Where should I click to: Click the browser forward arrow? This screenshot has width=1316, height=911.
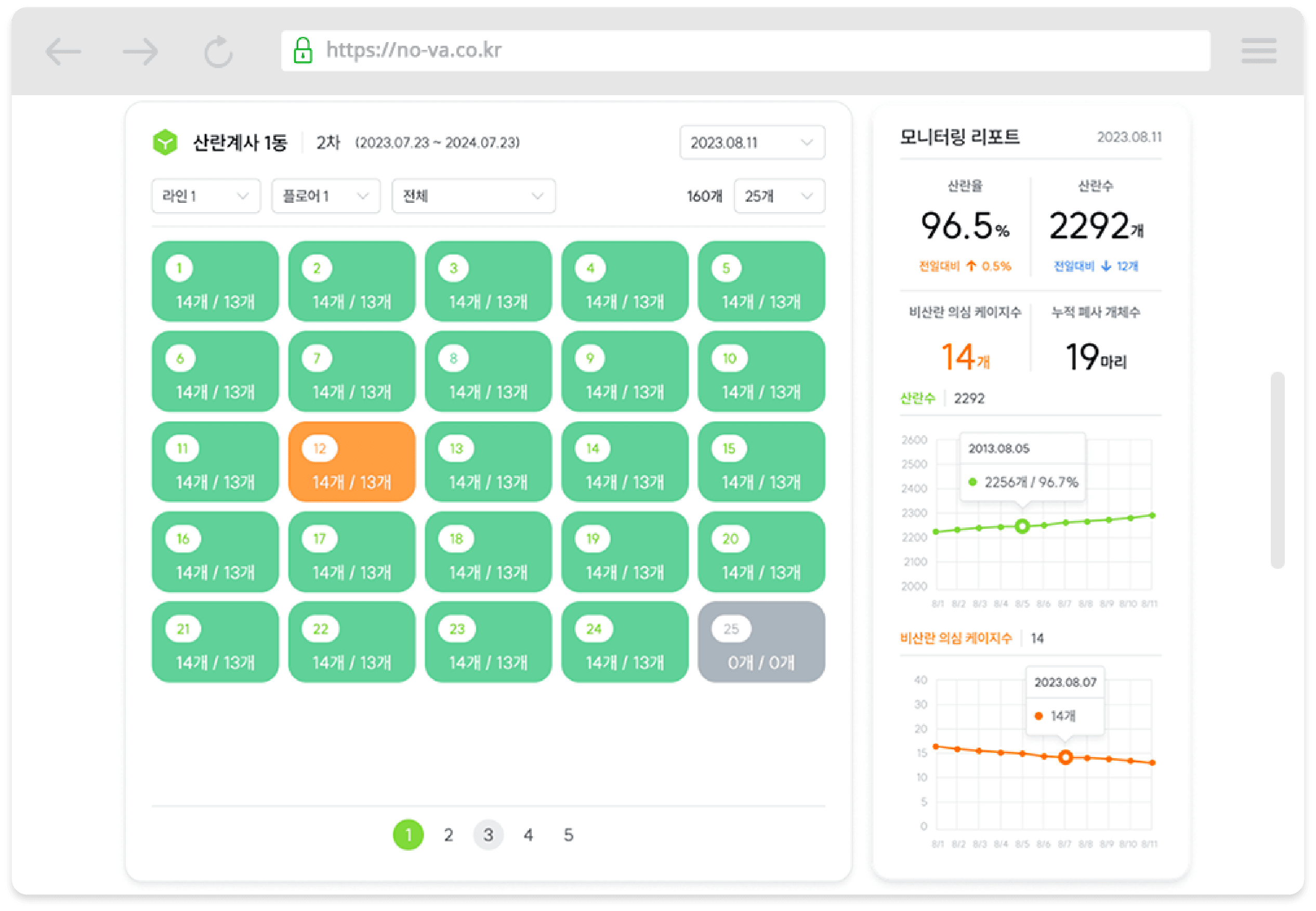coord(140,52)
